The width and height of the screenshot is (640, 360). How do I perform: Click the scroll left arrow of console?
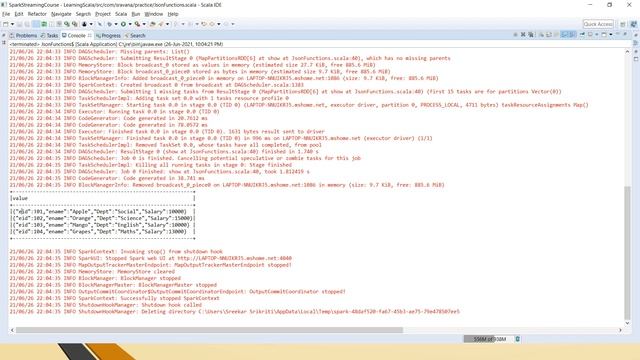12,330
